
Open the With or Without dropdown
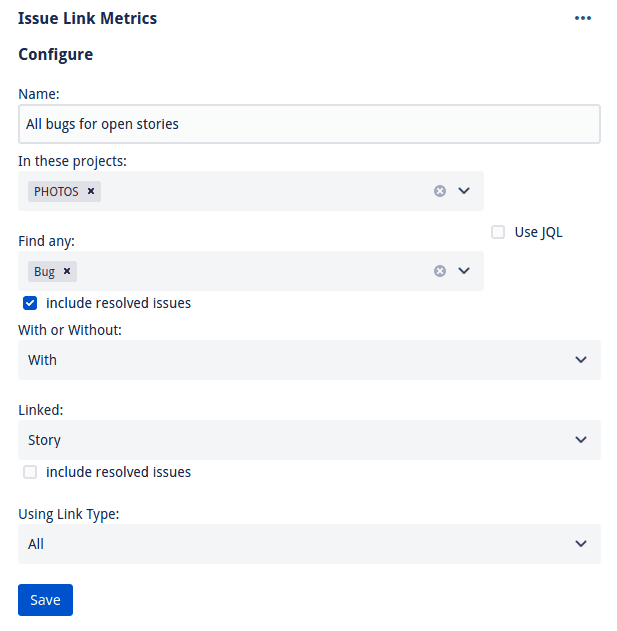point(309,360)
